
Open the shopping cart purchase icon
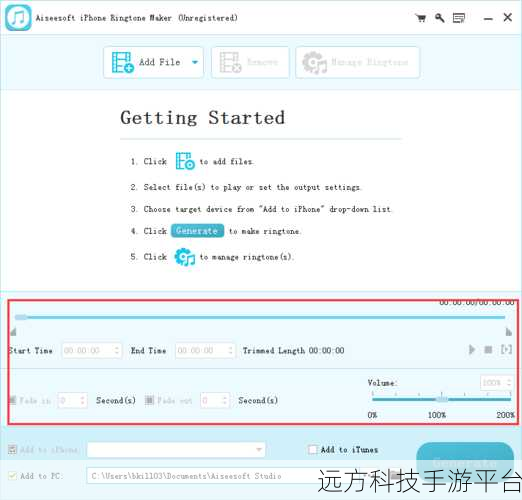click(421, 18)
